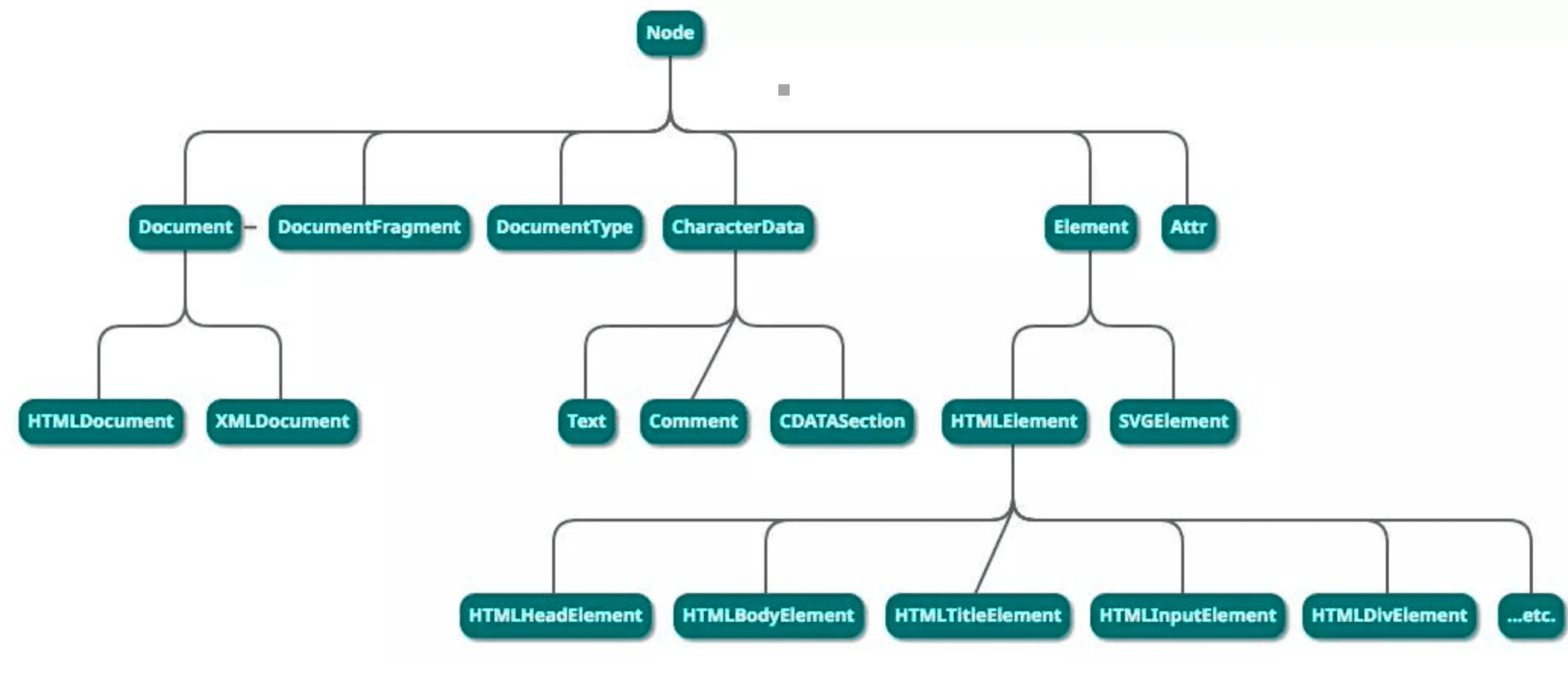The image size is (1568, 674).
Task: Click the root Node box
Action: (670, 33)
